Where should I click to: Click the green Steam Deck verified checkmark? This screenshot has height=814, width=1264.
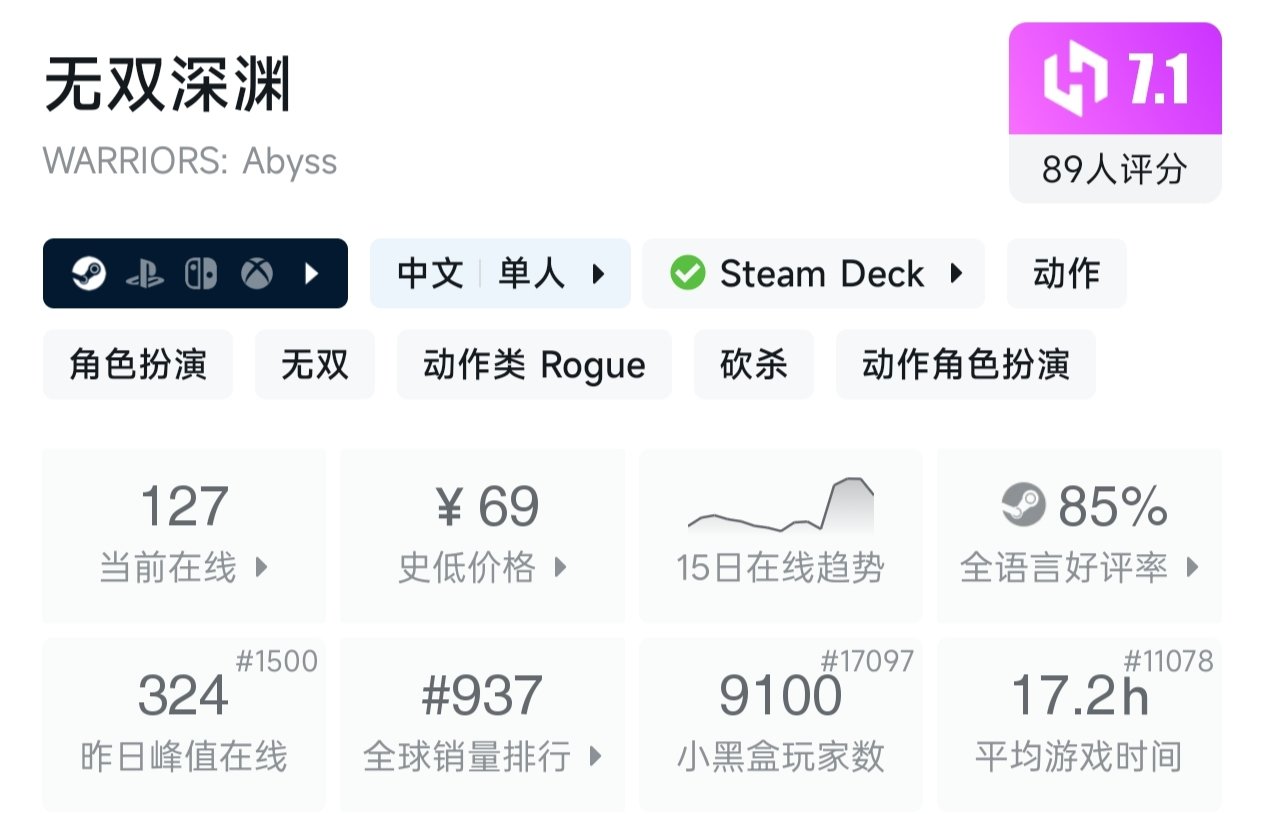pyautogui.click(x=687, y=273)
